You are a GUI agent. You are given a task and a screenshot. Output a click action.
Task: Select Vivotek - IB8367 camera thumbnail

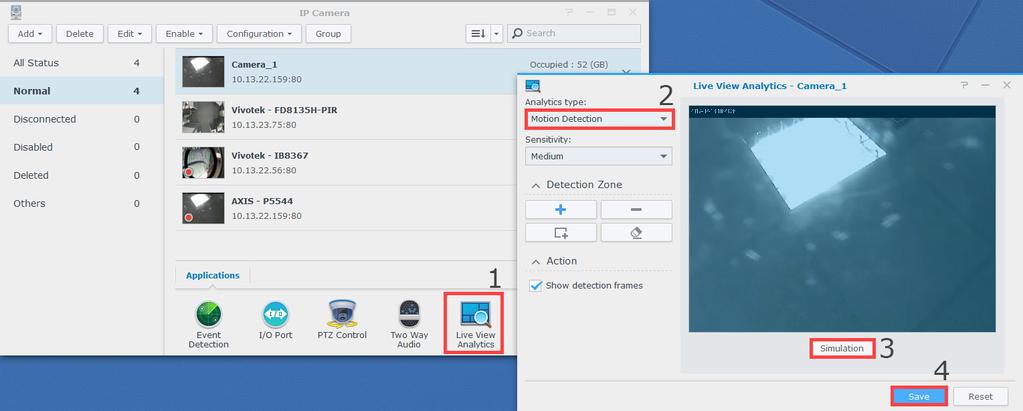(x=203, y=162)
